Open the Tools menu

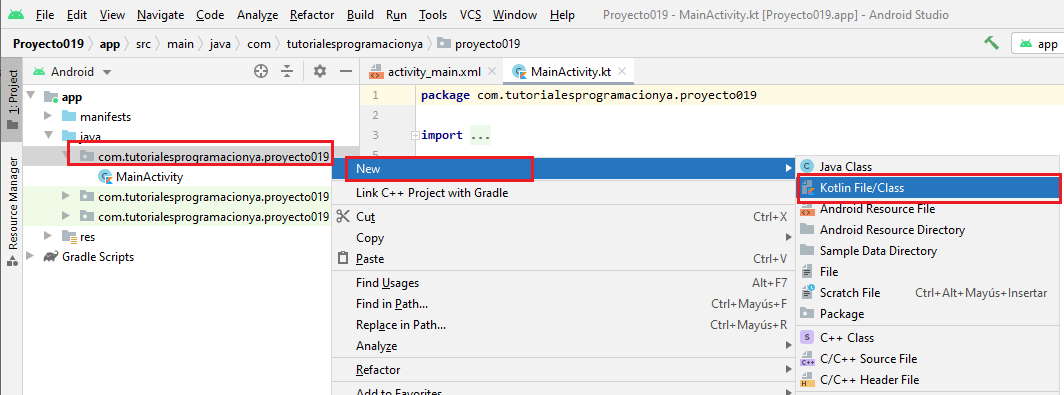tap(433, 14)
